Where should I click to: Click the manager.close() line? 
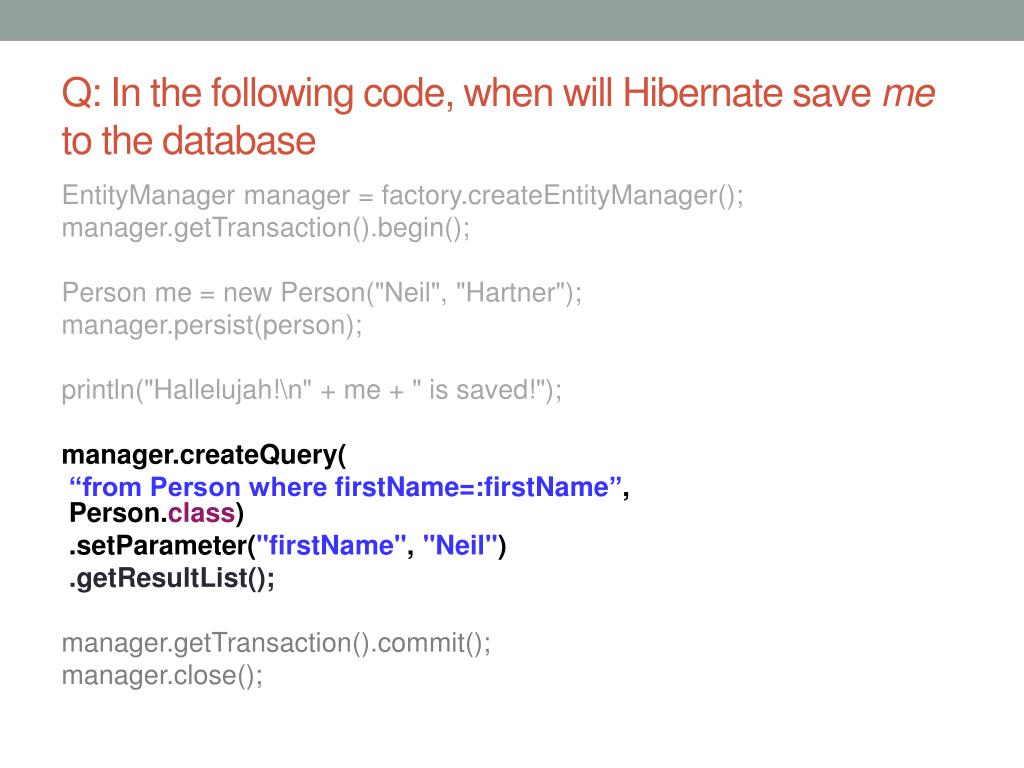pos(163,675)
